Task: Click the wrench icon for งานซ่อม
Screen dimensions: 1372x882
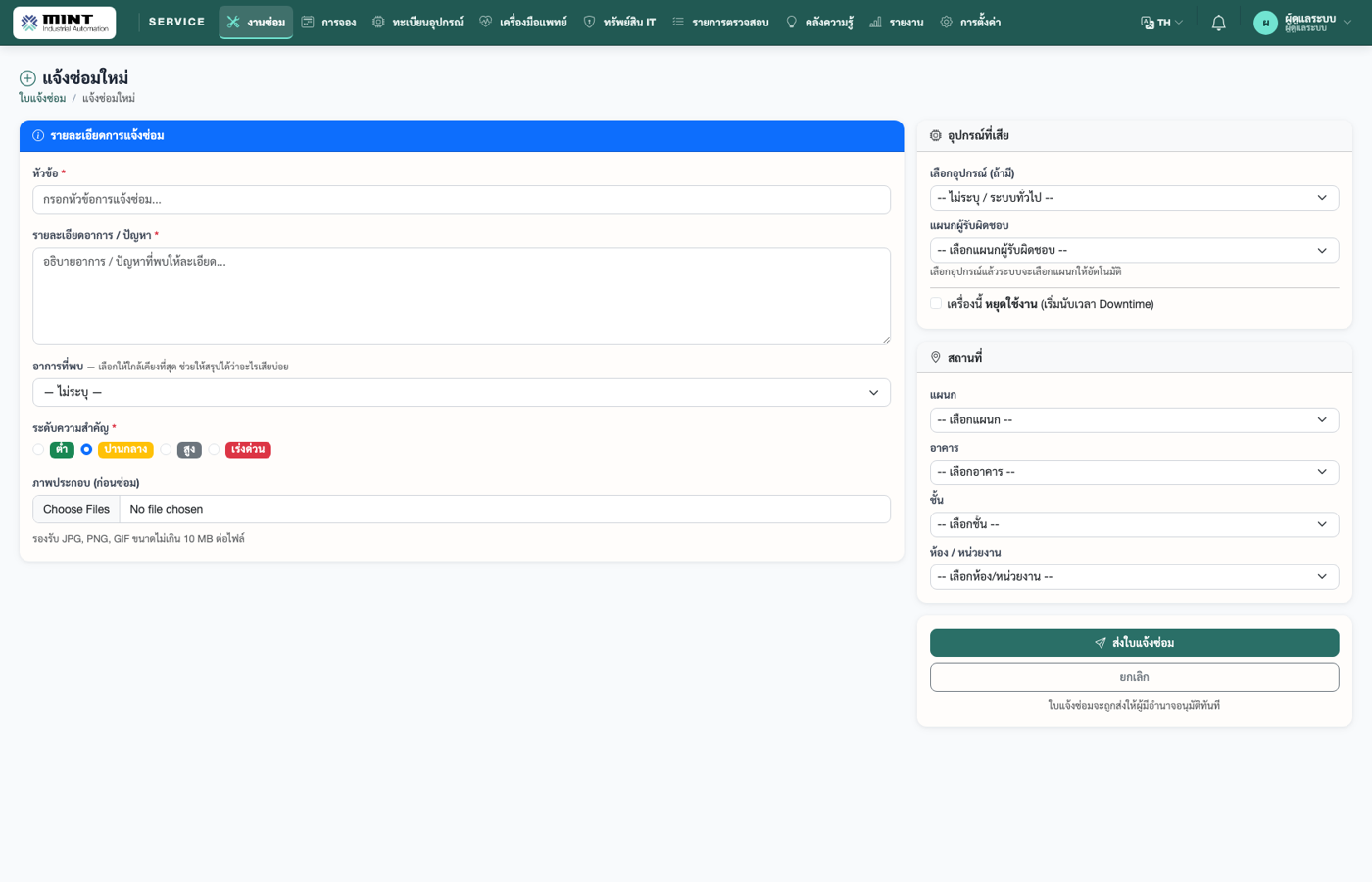Action: tap(233, 22)
